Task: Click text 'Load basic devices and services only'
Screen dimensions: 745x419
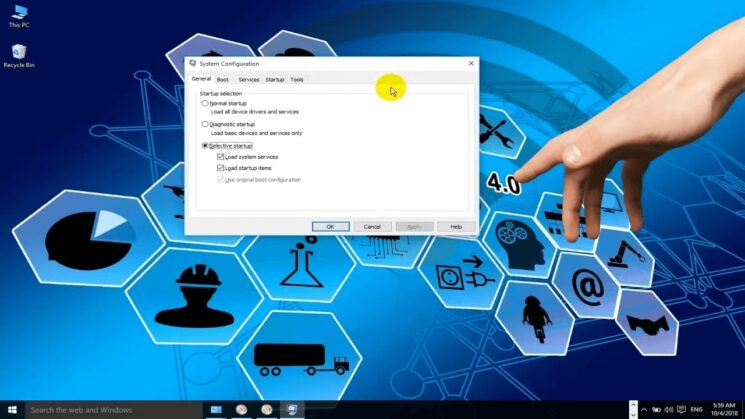Action: tap(257, 133)
